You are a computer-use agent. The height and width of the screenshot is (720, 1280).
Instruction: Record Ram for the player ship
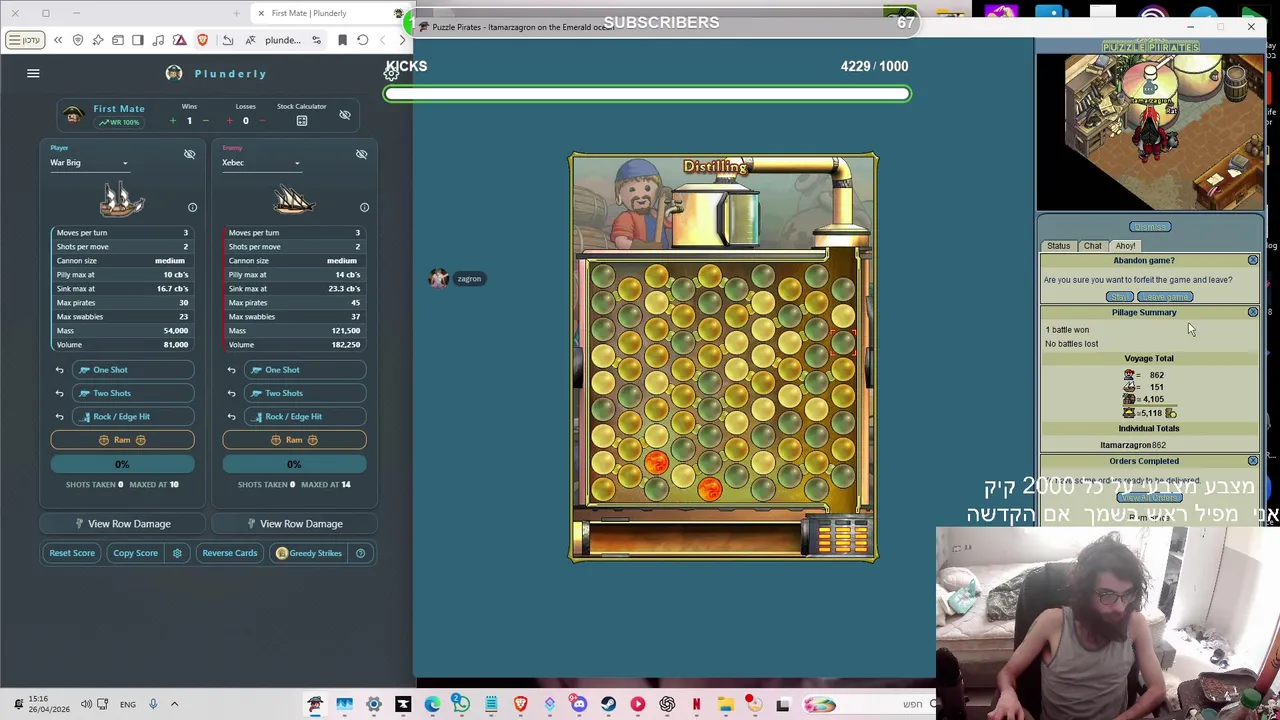click(122, 440)
